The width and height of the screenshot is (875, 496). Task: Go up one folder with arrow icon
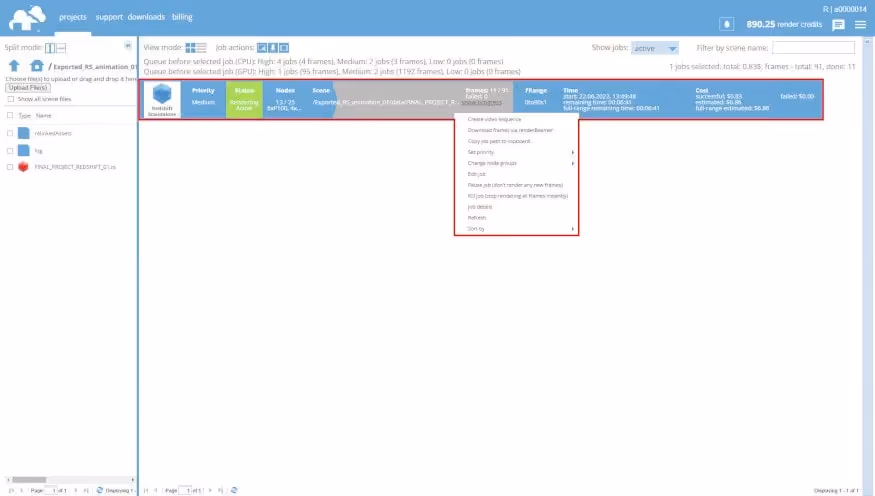pyautogui.click(x=15, y=66)
